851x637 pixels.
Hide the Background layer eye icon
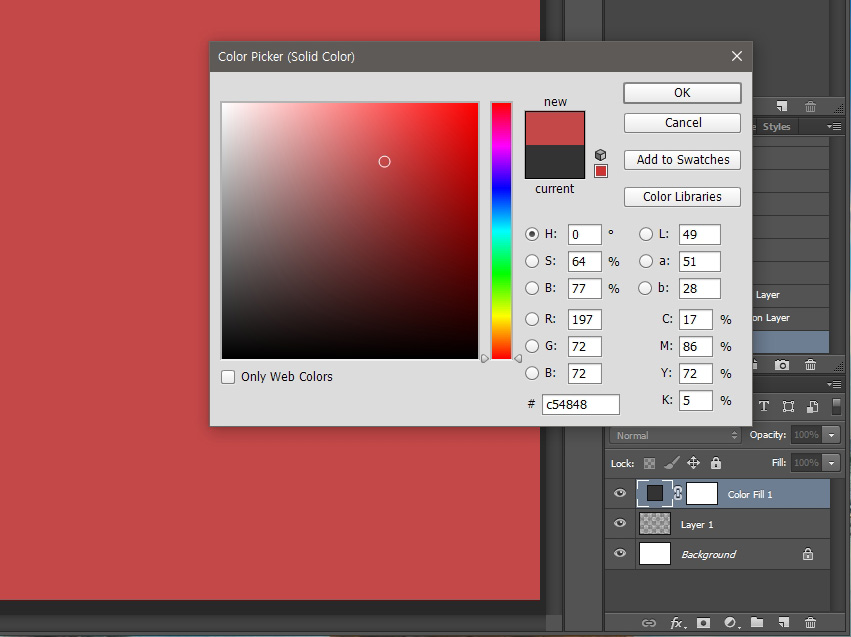pyautogui.click(x=620, y=553)
